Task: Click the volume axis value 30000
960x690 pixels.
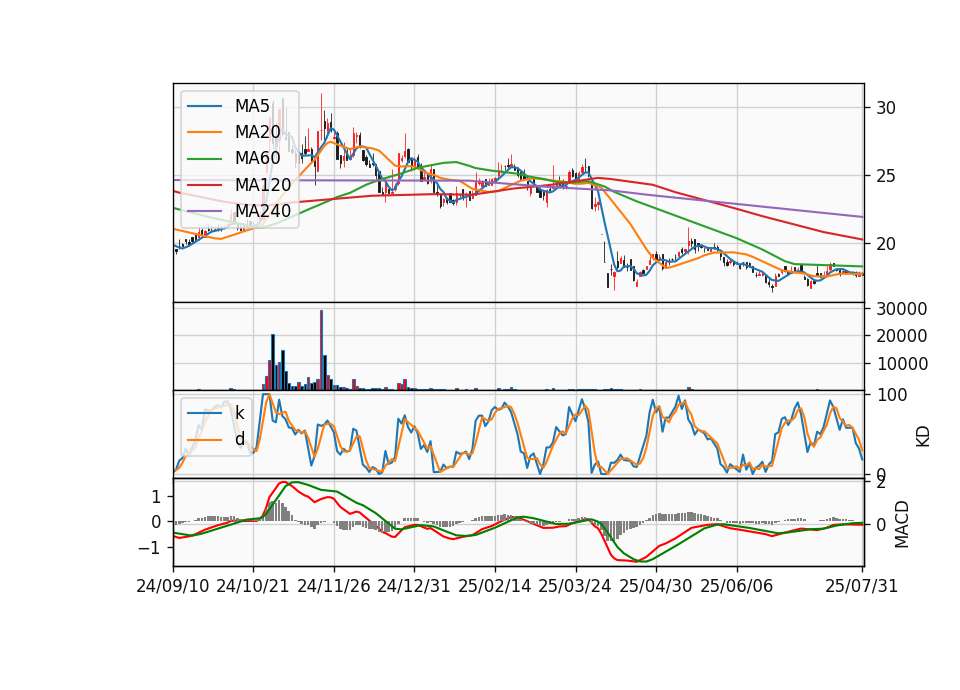Action: pos(902,309)
